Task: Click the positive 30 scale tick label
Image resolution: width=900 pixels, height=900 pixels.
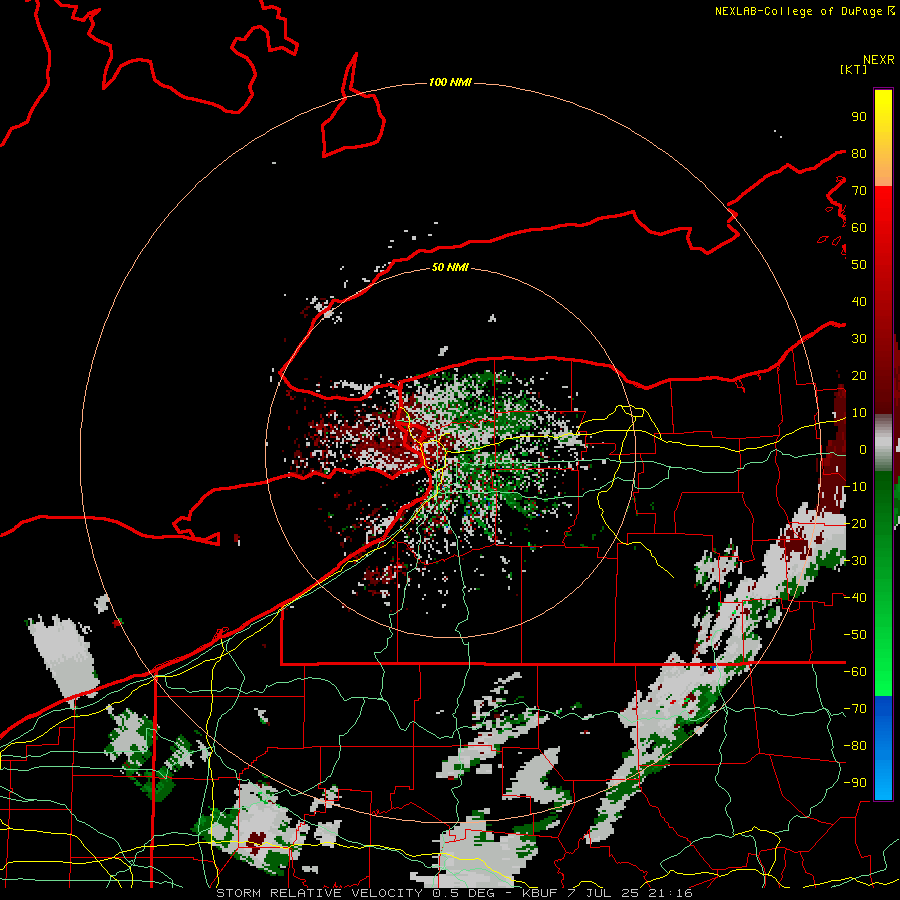Action: 859,339
